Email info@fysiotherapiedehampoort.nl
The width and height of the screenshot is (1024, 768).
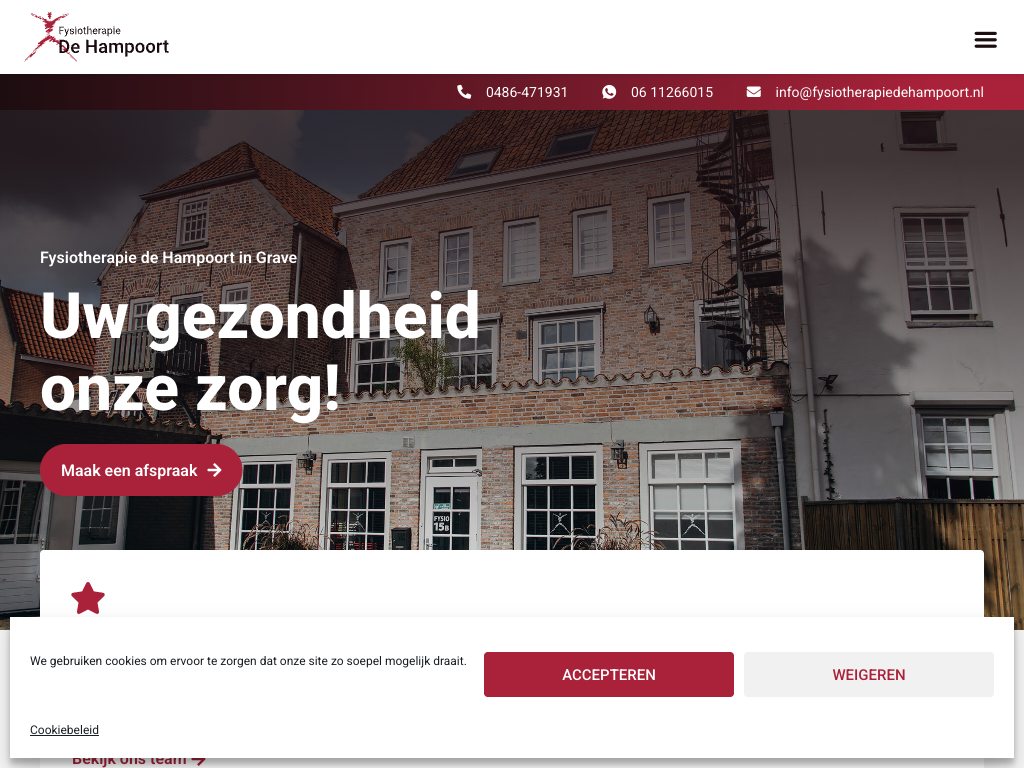879,92
